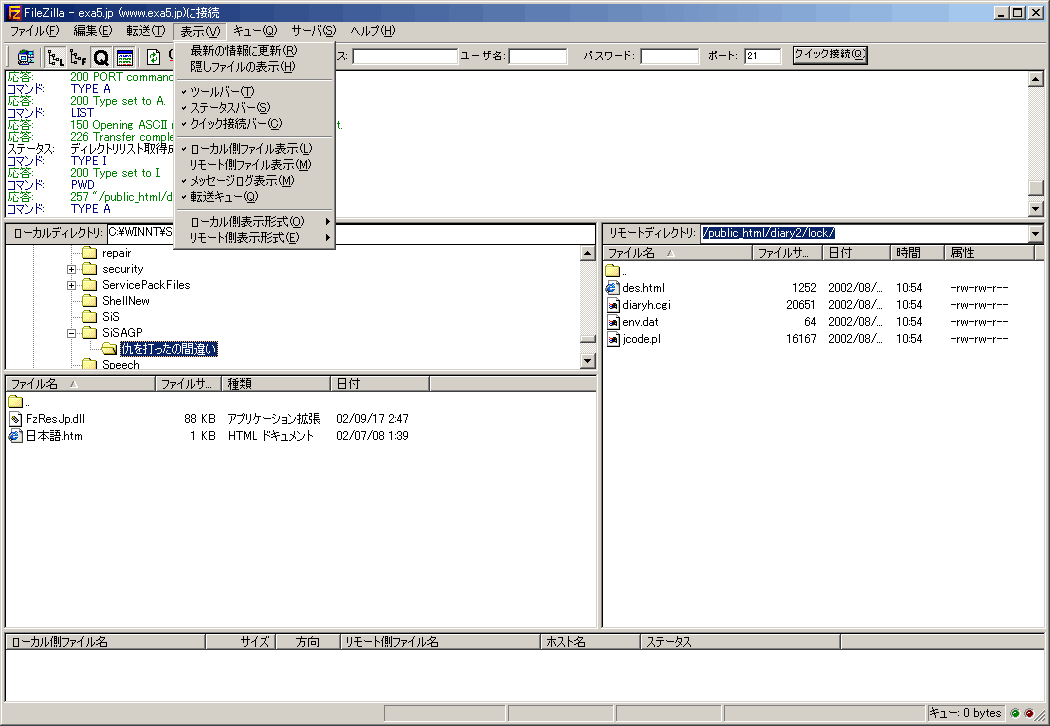The image size is (1050, 726).
Task: Open the キュー menu
Action: click(255, 31)
